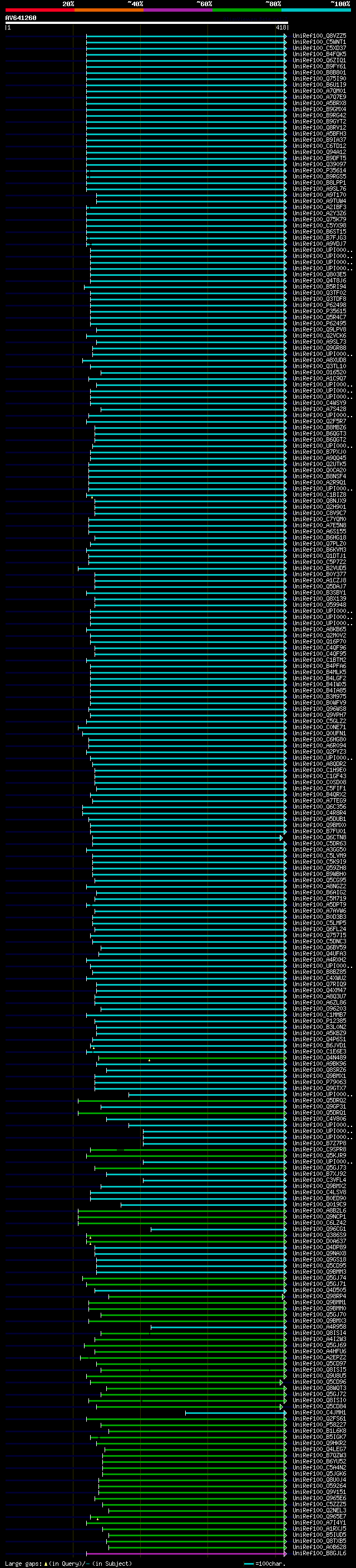Click the Large gaps legend text

pyautogui.click(x=68, y=1564)
